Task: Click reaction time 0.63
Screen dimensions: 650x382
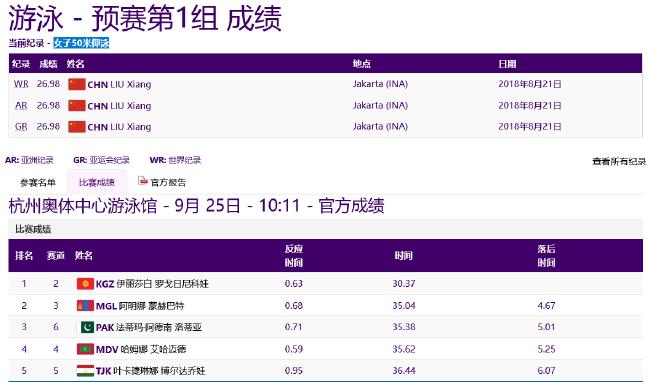Action: [293, 284]
